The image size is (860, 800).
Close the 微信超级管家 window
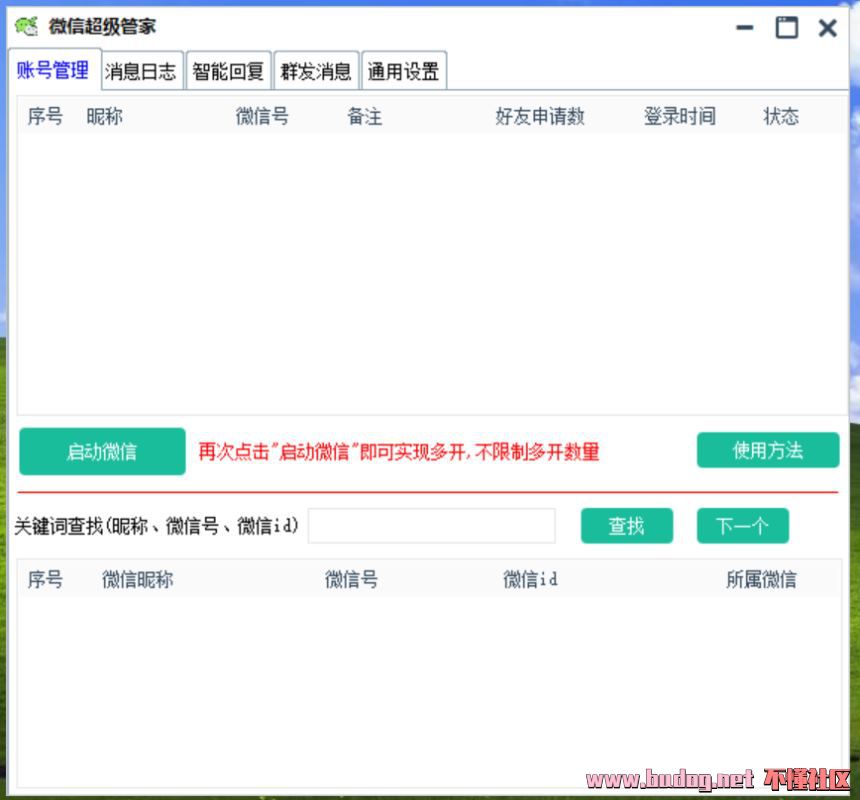tap(827, 28)
